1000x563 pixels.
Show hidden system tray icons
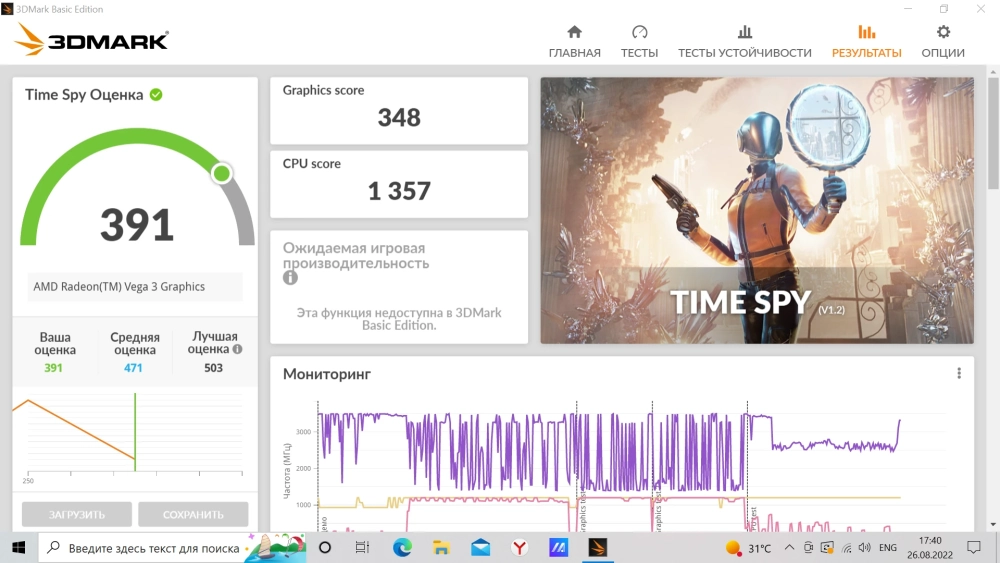pos(790,548)
